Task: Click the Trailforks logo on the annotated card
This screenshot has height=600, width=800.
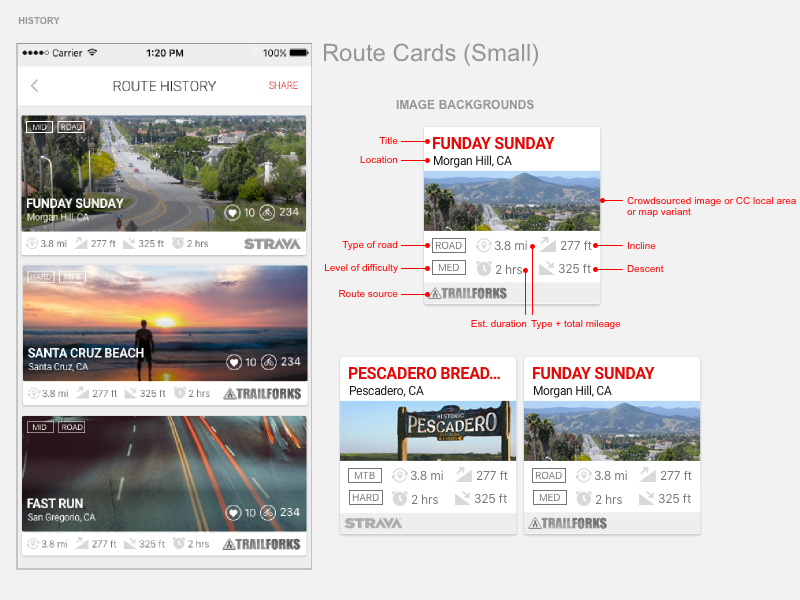Action: [x=468, y=293]
